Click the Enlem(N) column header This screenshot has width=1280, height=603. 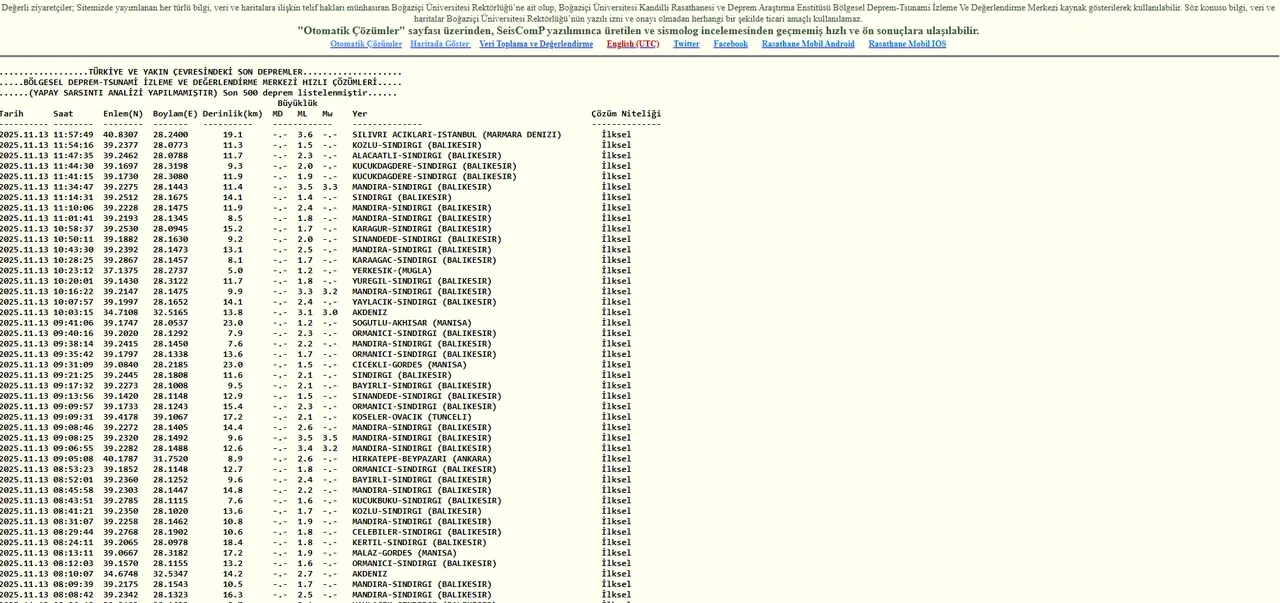[x=123, y=114]
